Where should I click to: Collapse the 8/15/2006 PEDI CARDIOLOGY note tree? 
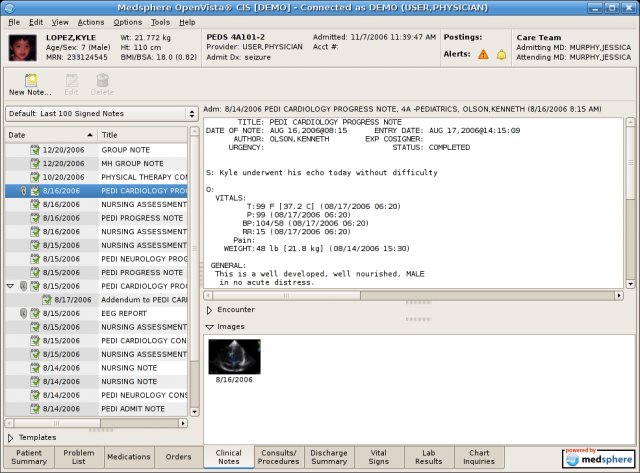[11, 286]
